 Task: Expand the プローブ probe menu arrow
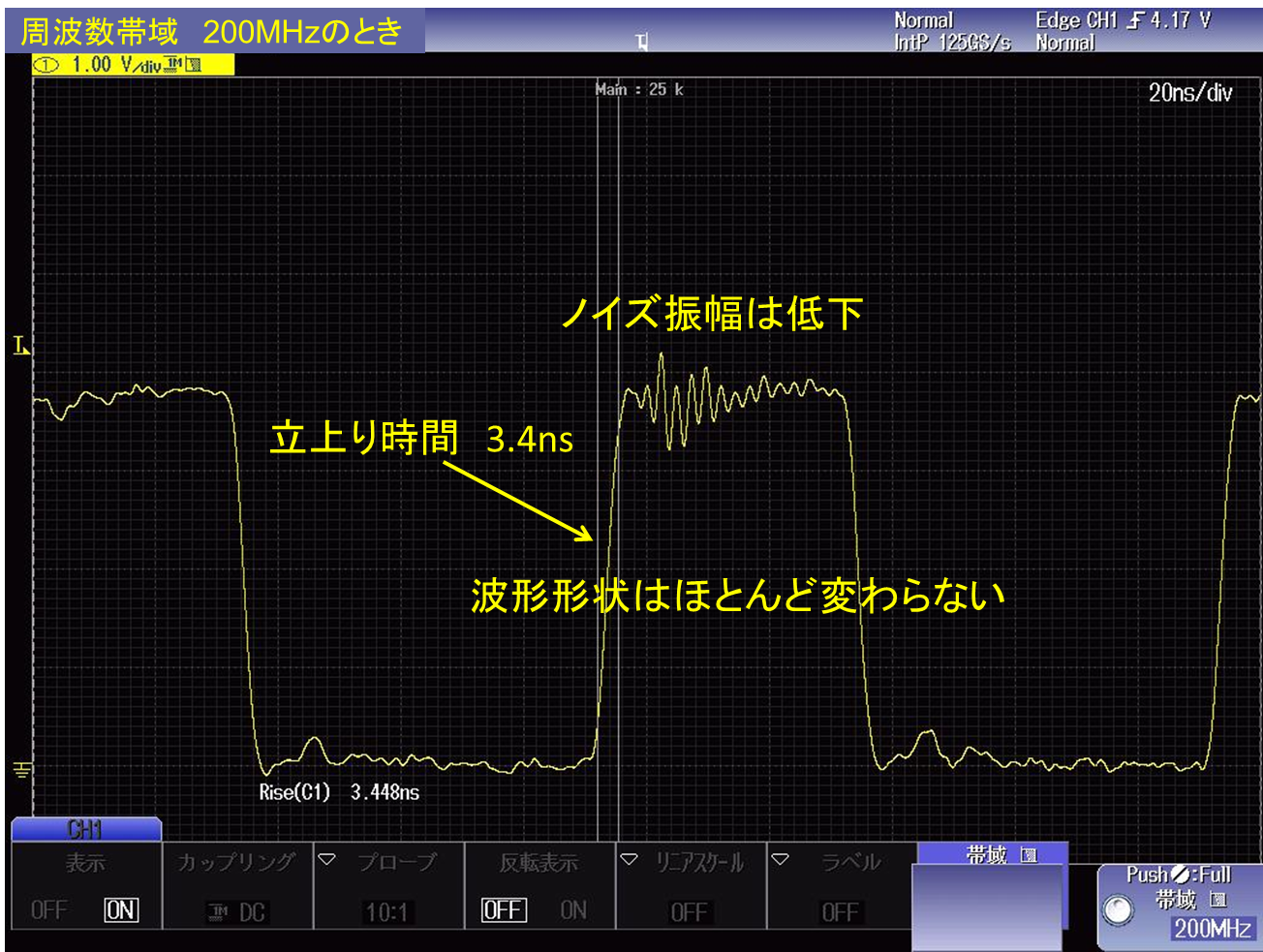pyautogui.click(x=326, y=860)
